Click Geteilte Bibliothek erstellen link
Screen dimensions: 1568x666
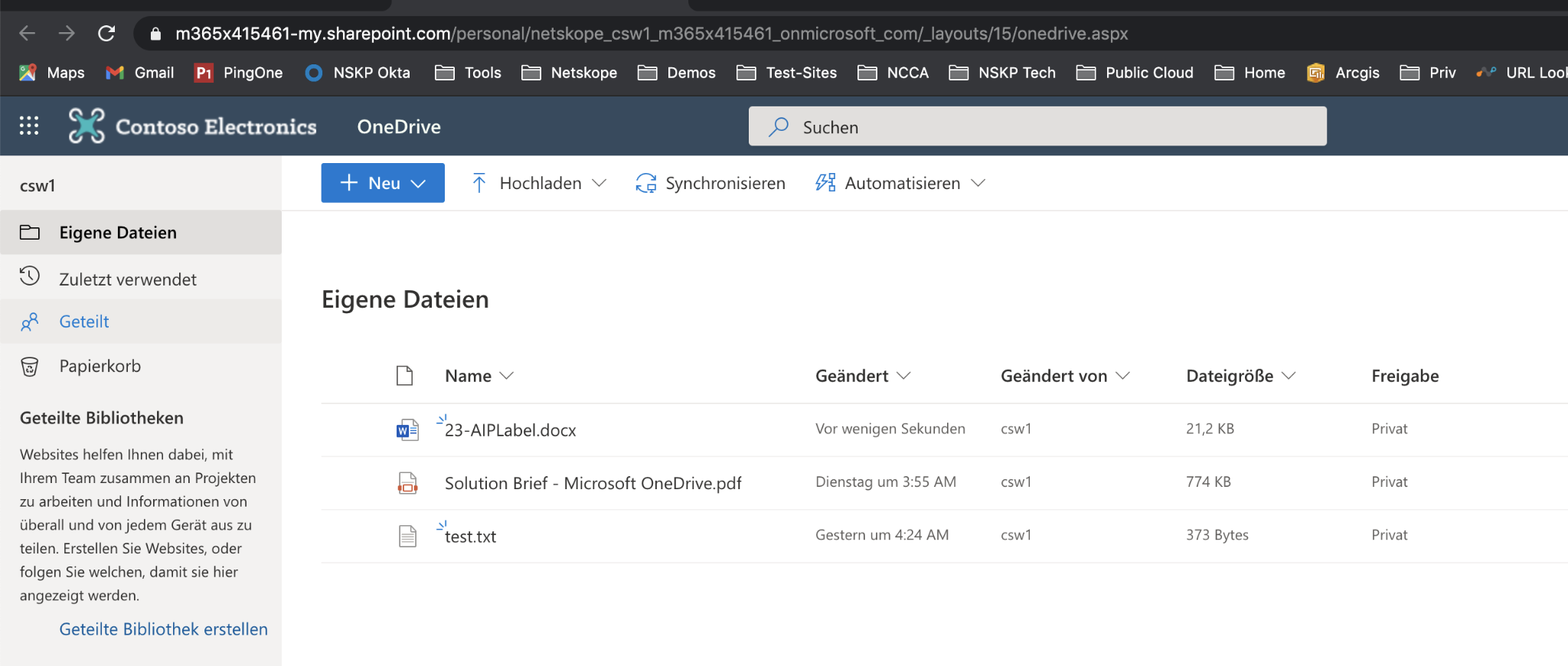163,629
